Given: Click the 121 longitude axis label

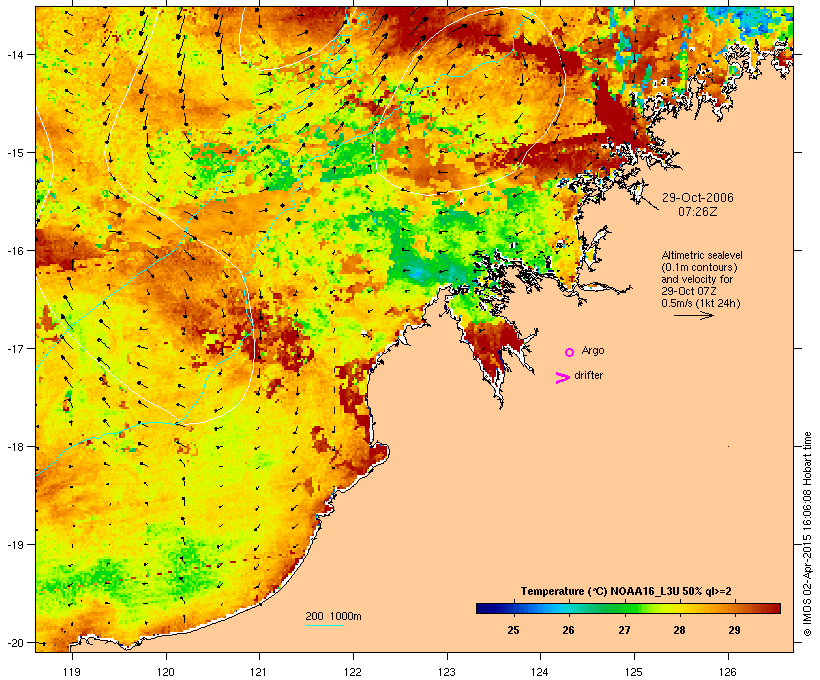Looking at the screenshot, I should click(x=259, y=672).
